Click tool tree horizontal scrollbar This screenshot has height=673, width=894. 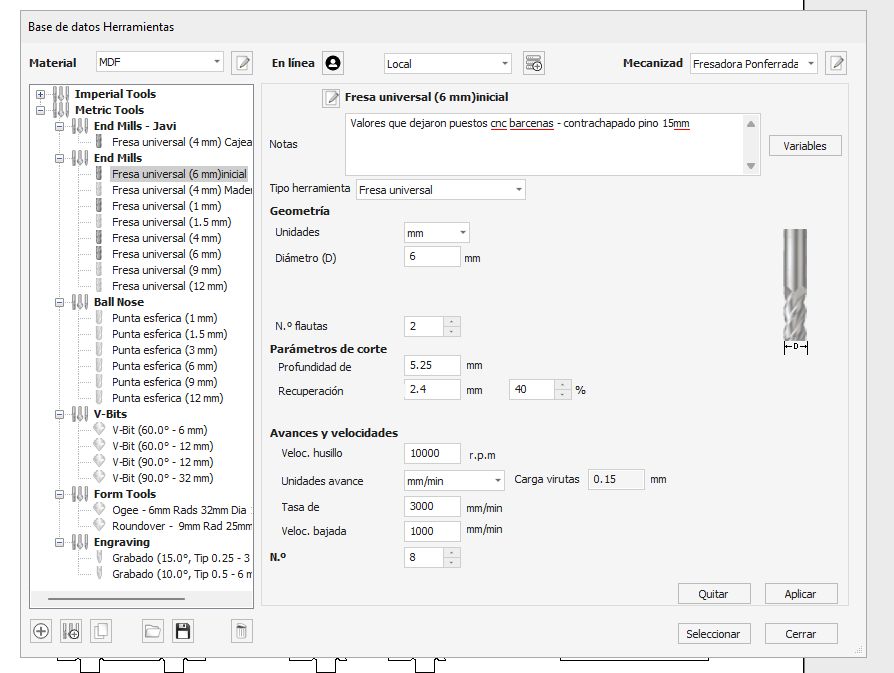116,599
